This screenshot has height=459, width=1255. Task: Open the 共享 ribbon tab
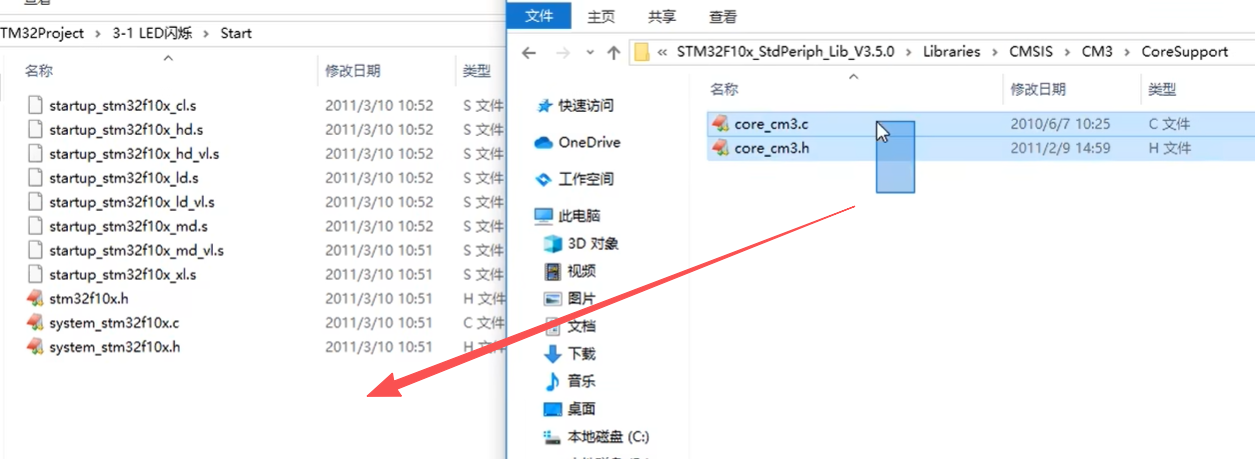[x=661, y=16]
